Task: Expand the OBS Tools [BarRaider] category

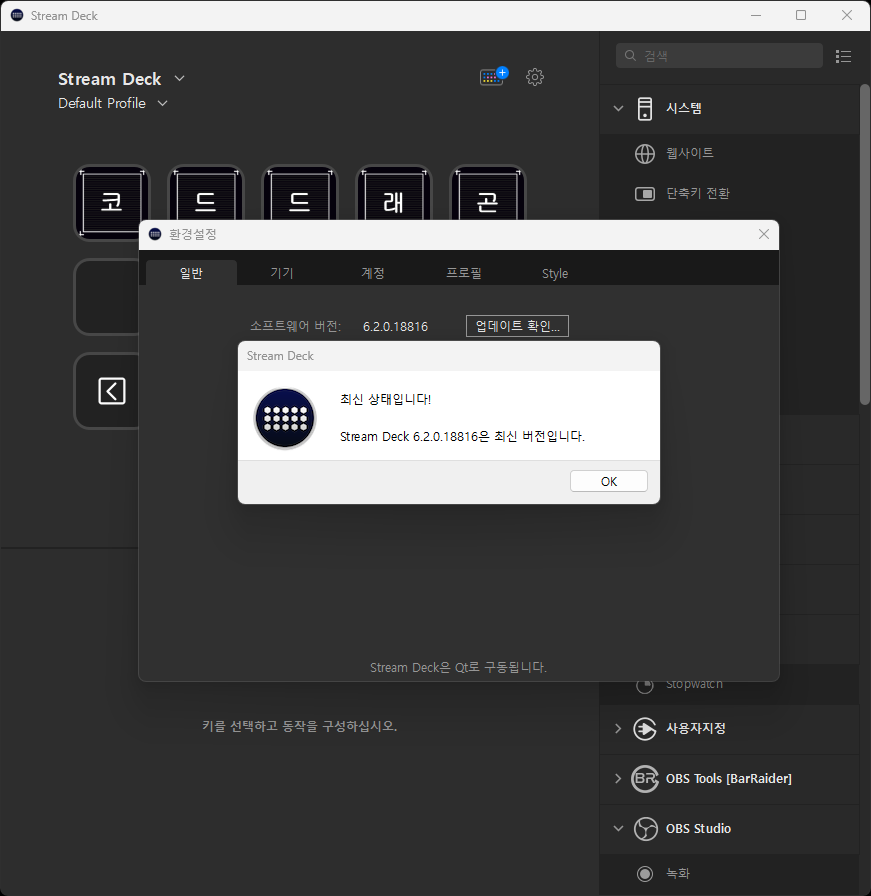Action: coord(618,778)
